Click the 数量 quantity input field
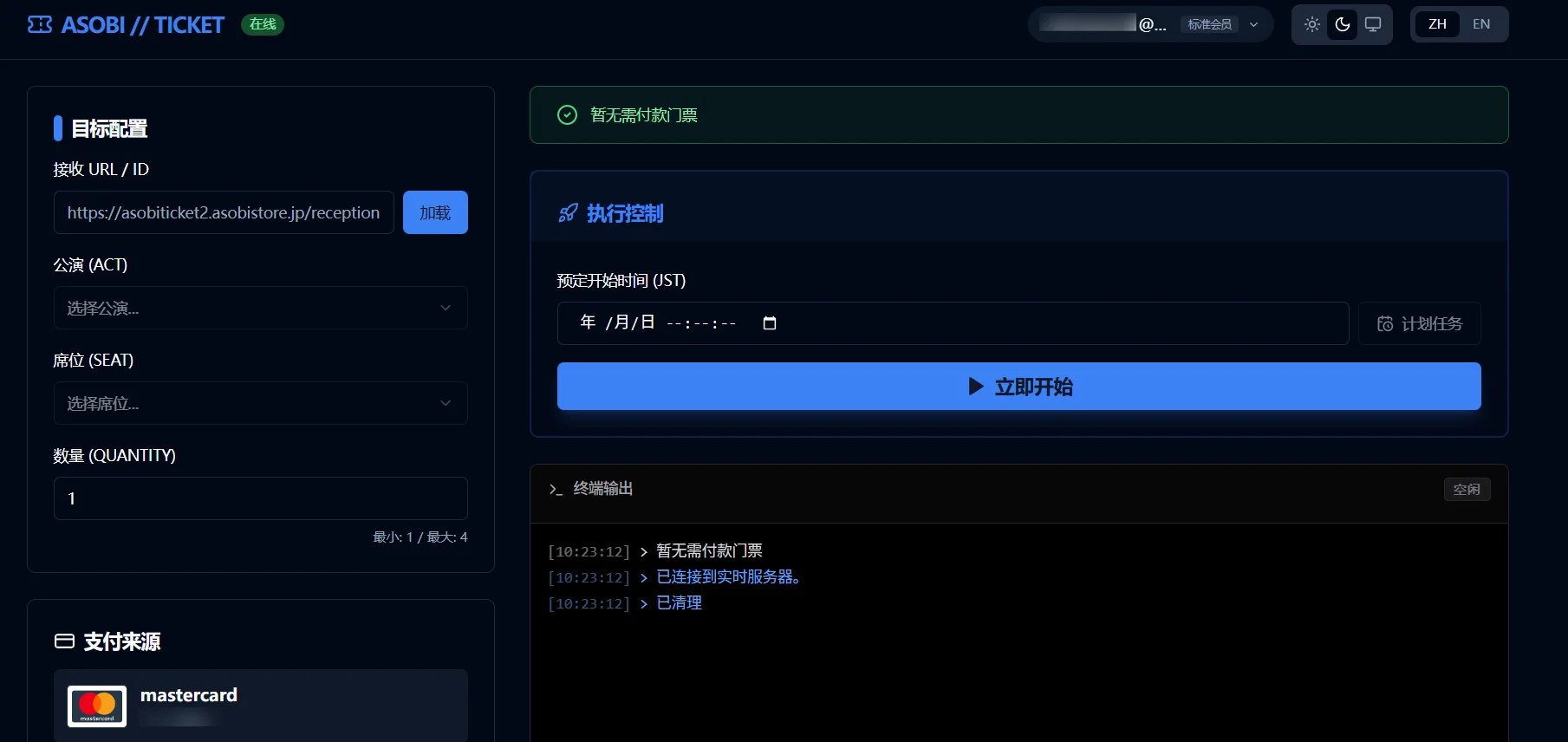The width and height of the screenshot is (1568, 742). 260,498
